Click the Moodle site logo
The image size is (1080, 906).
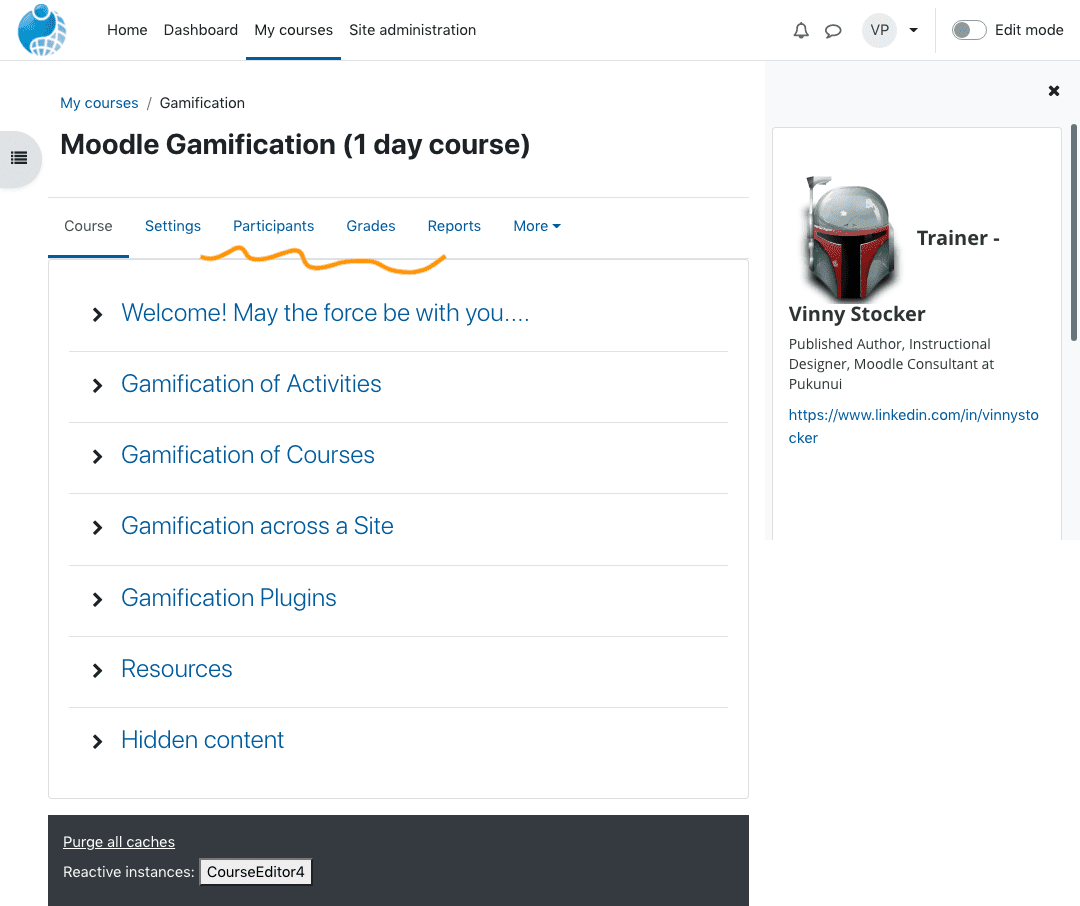point(41,30)
